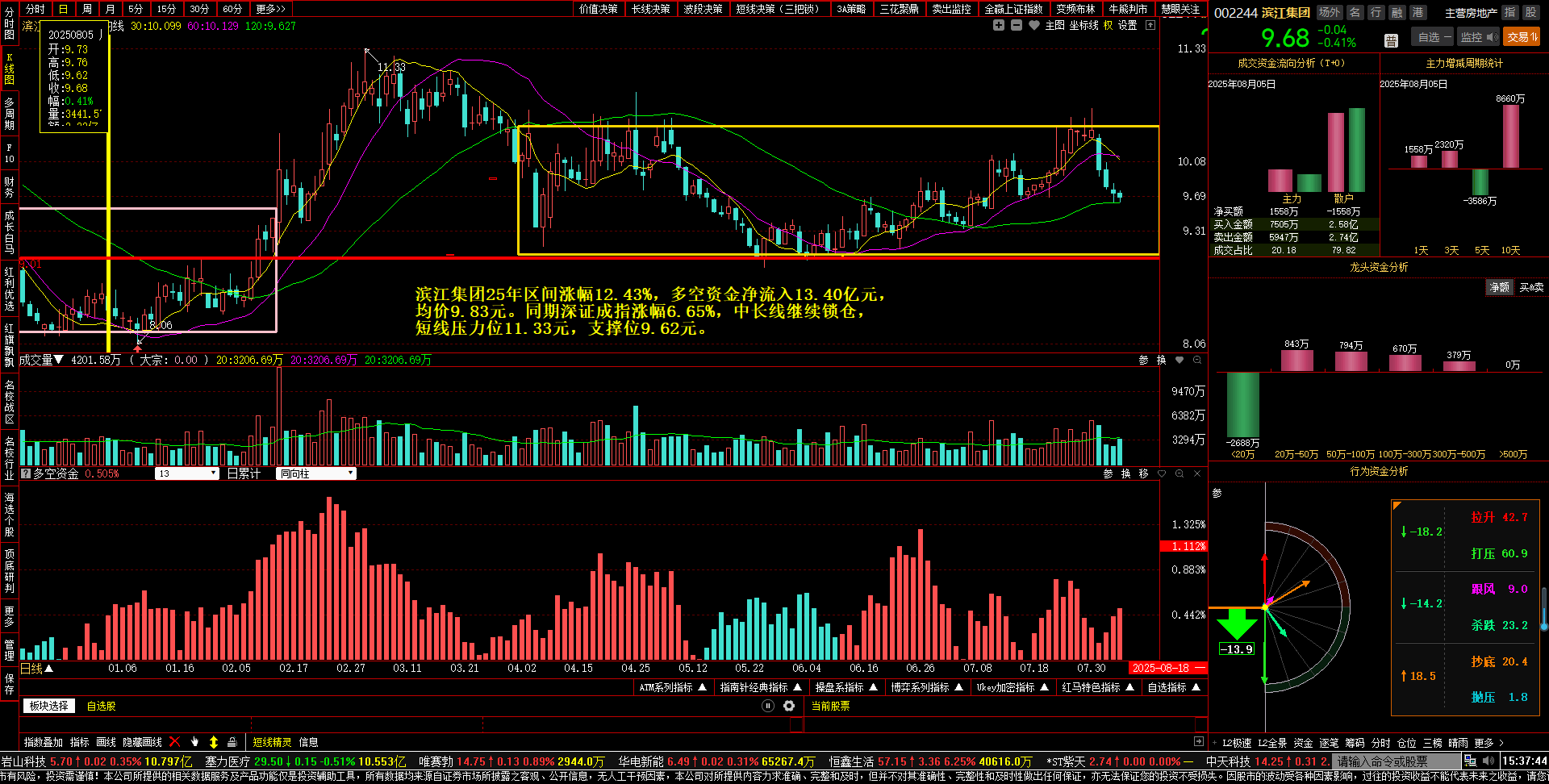Expand the 博弈系列指标 menu
The image size is (1549, 784).
coord(926,687)
